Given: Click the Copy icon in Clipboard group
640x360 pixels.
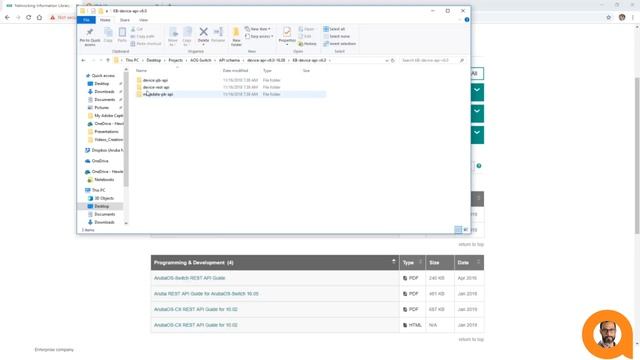Looking at the screenshot, I should click(x=108, y=35).
